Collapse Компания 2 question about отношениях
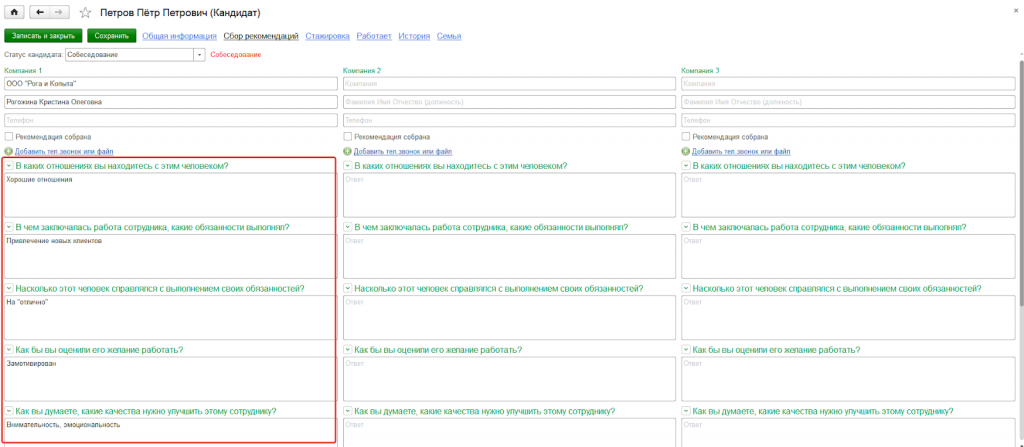The image size is (1024, 447). tap(347, 165)
